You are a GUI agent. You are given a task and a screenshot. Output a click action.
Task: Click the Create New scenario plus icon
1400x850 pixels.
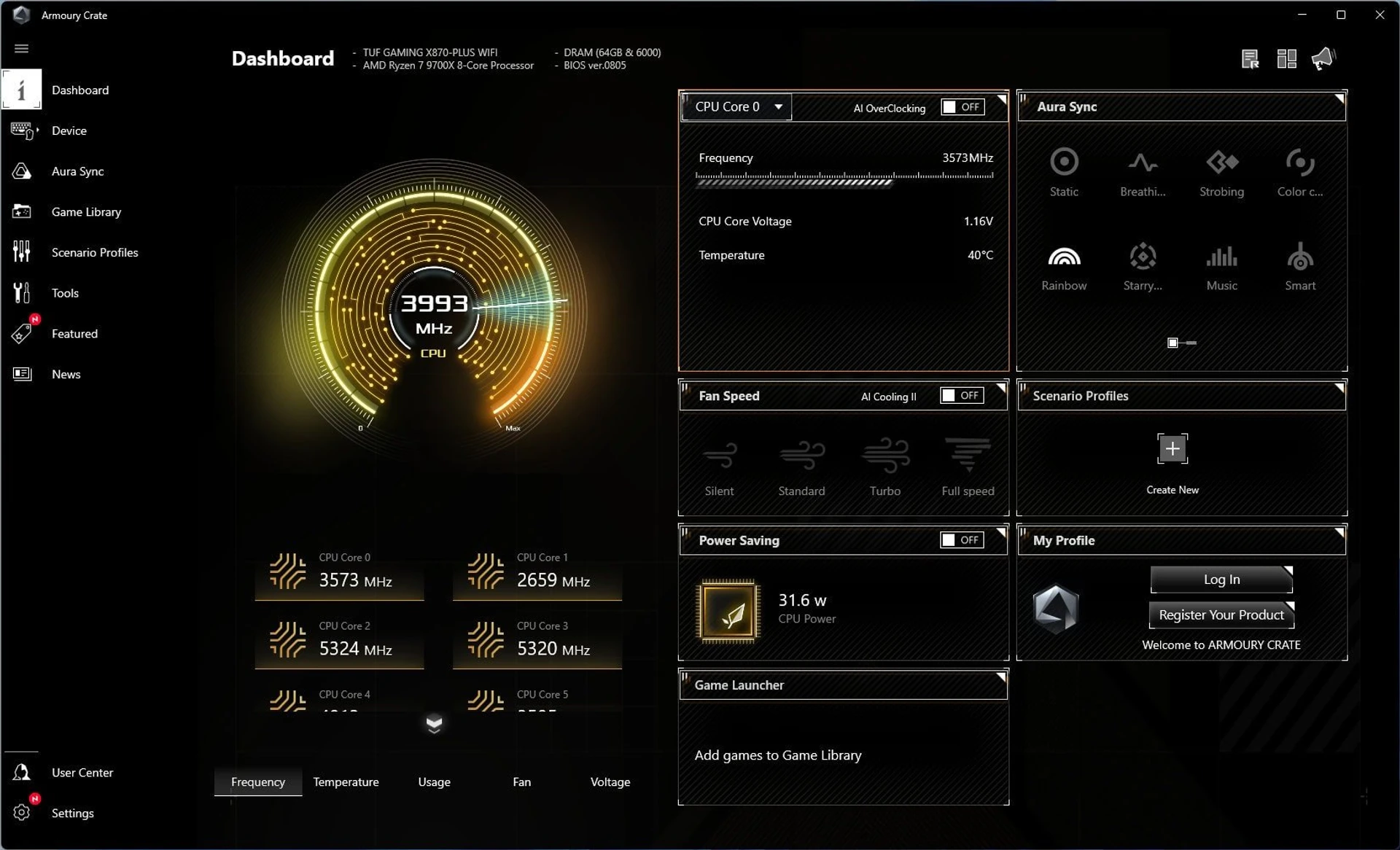(x=1172, y=448)
